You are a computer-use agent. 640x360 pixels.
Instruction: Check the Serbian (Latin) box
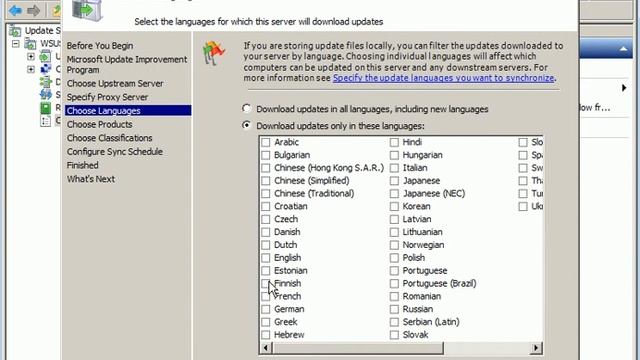[x=394, y=322]
